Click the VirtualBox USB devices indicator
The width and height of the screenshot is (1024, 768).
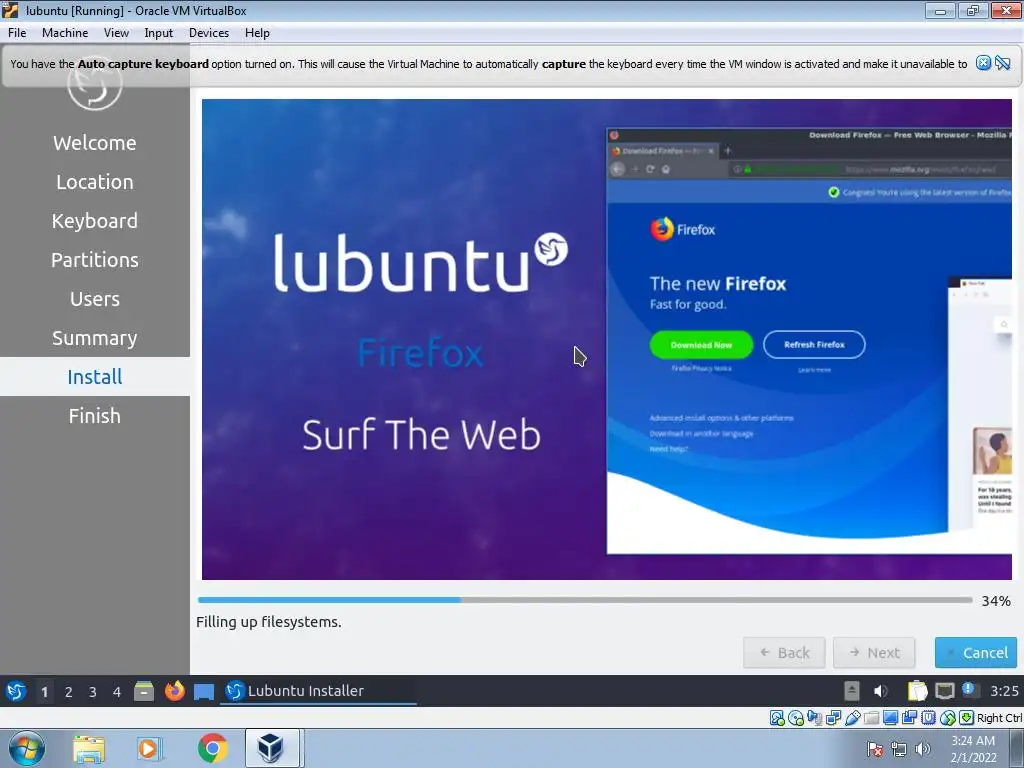[x=853, y=718]
